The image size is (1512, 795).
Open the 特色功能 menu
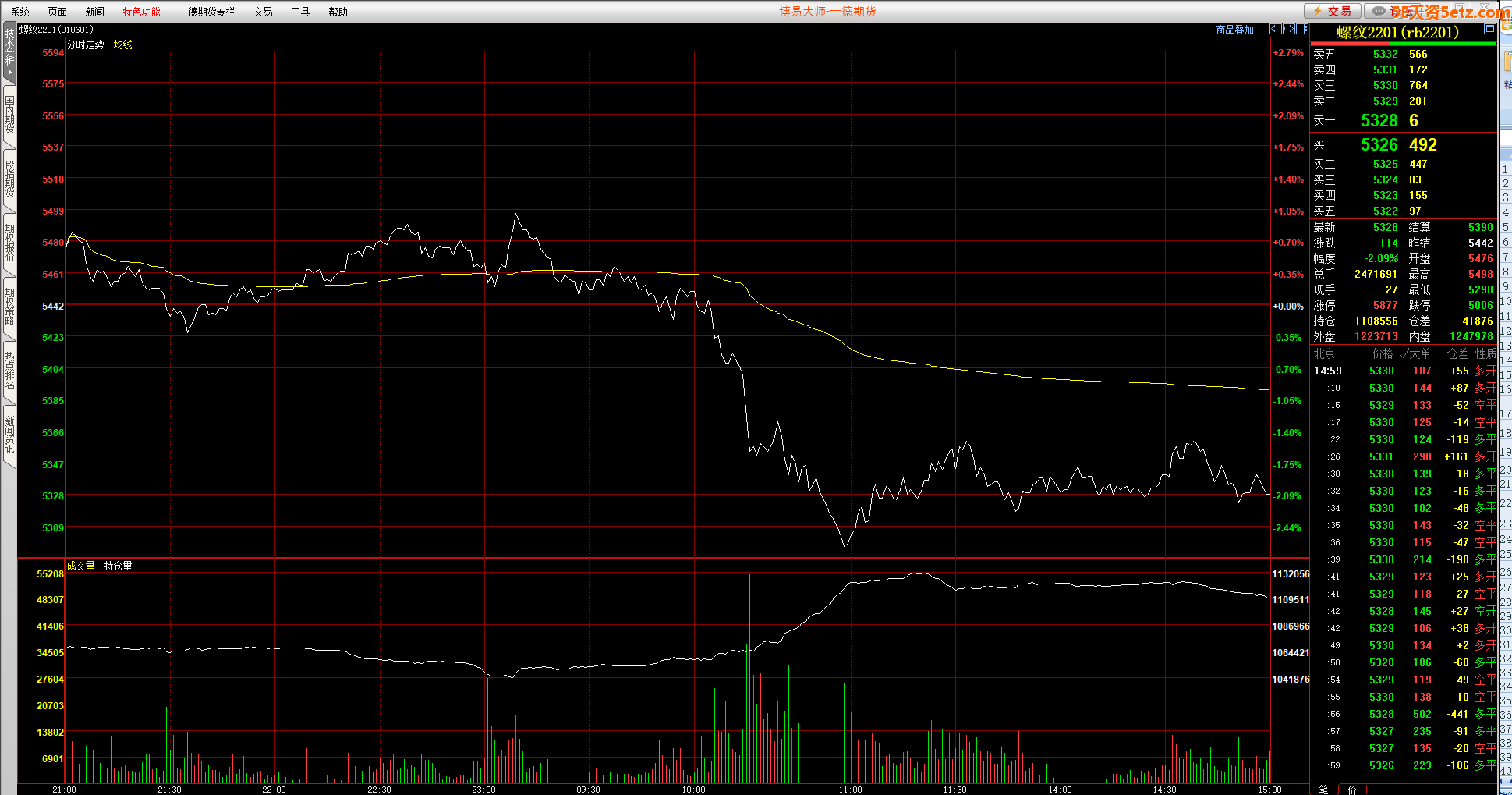tap(141, 12)
